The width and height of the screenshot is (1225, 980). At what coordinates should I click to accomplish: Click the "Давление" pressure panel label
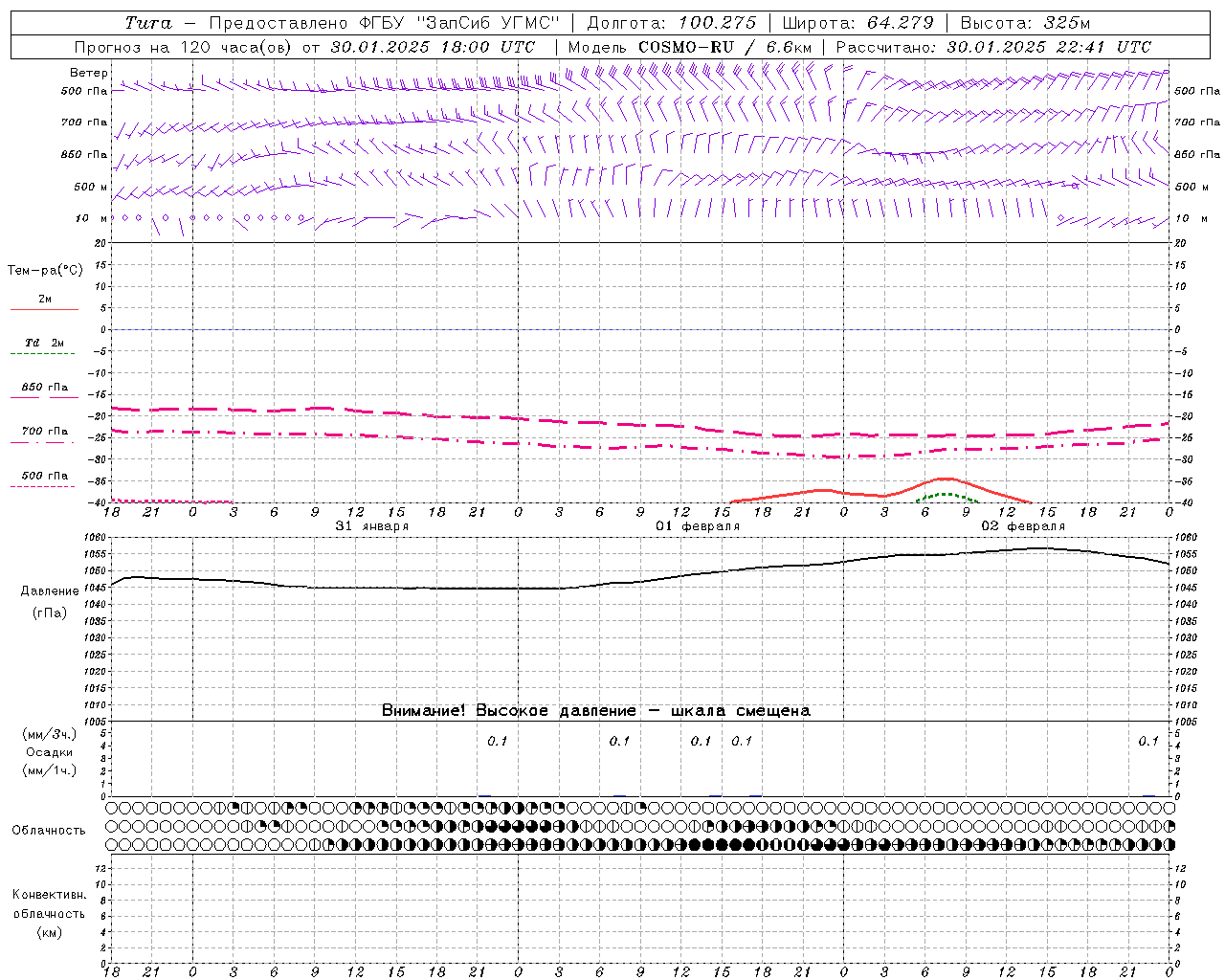[x=50, y=591]
